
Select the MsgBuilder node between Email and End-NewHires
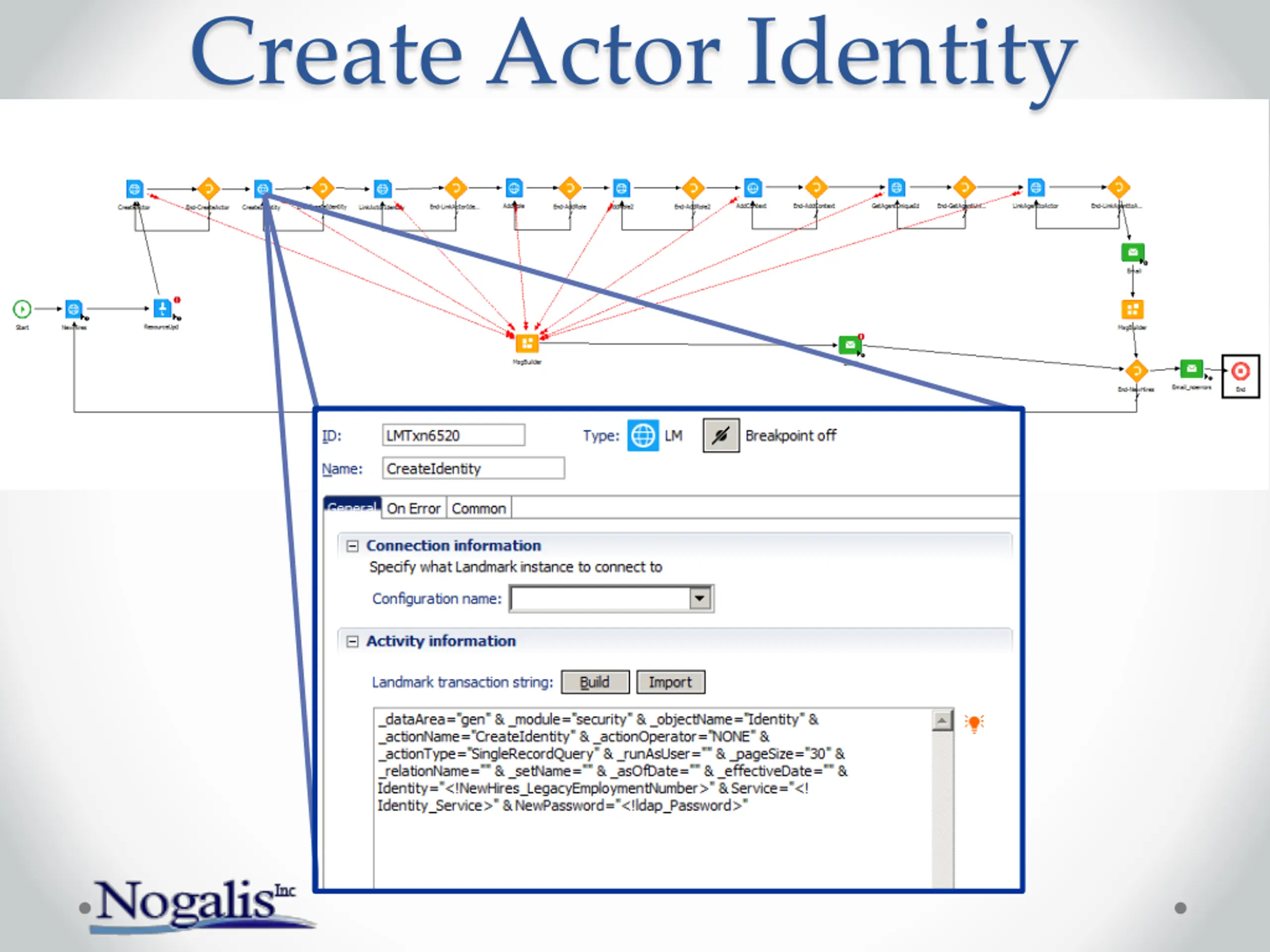coord(1132,310)
